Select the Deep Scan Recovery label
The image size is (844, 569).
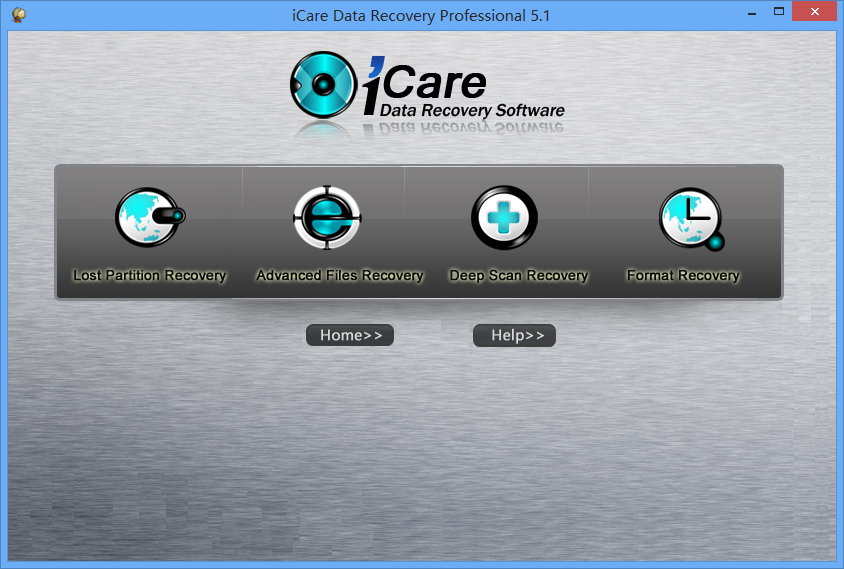click(x=519, y=276)
